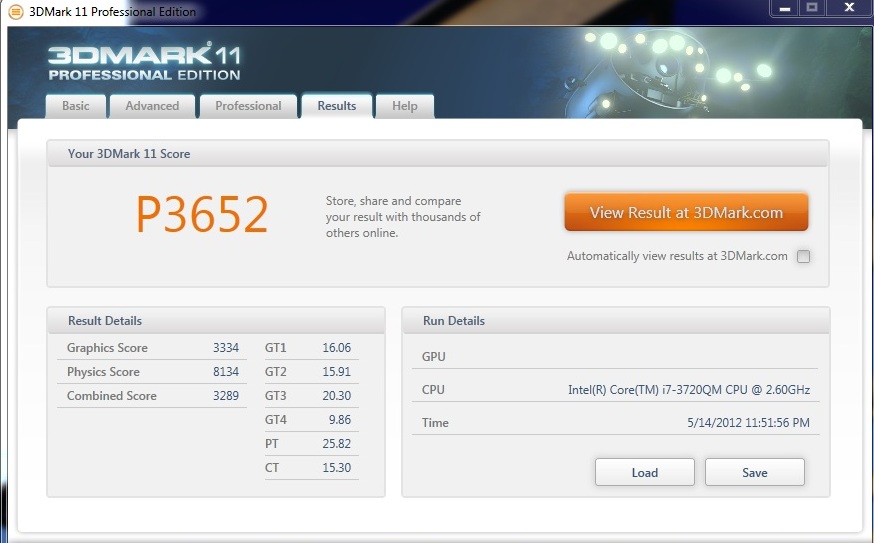The image size is (874, 543).
Task: Click the Combined Score label
Action: [x=111, y=396]
